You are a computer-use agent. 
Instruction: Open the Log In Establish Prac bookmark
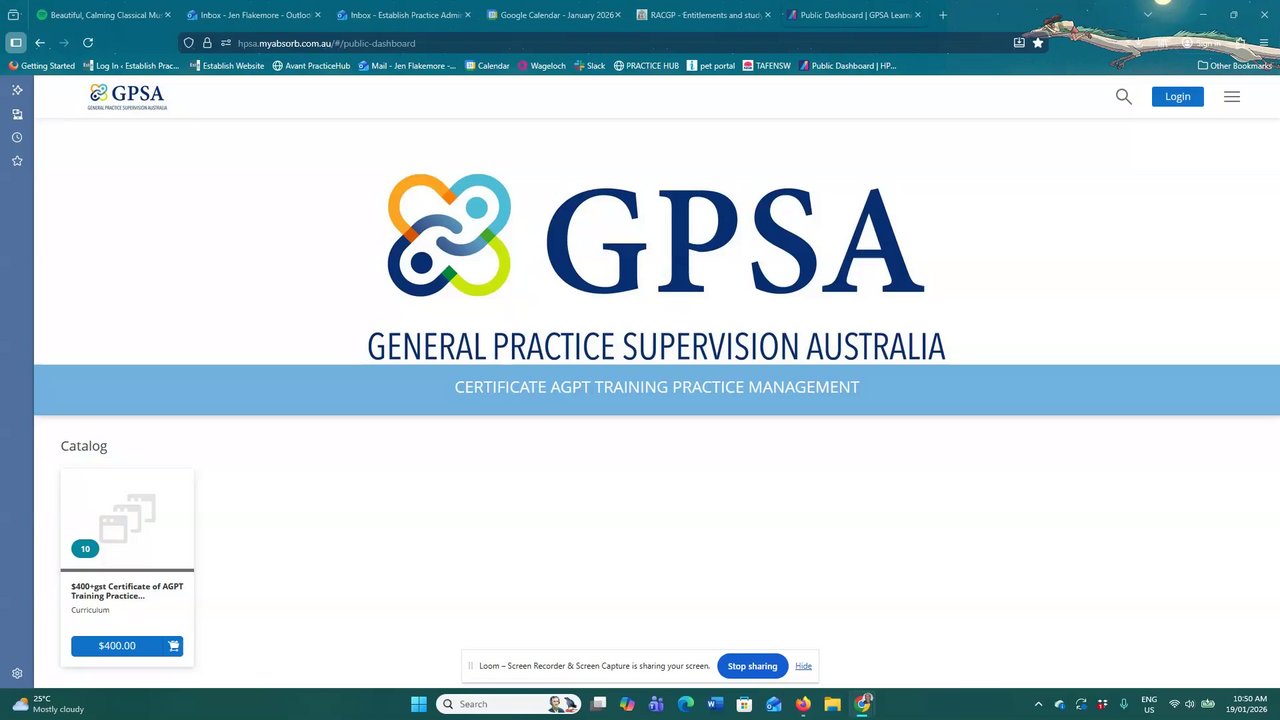[x=132, y=66]
